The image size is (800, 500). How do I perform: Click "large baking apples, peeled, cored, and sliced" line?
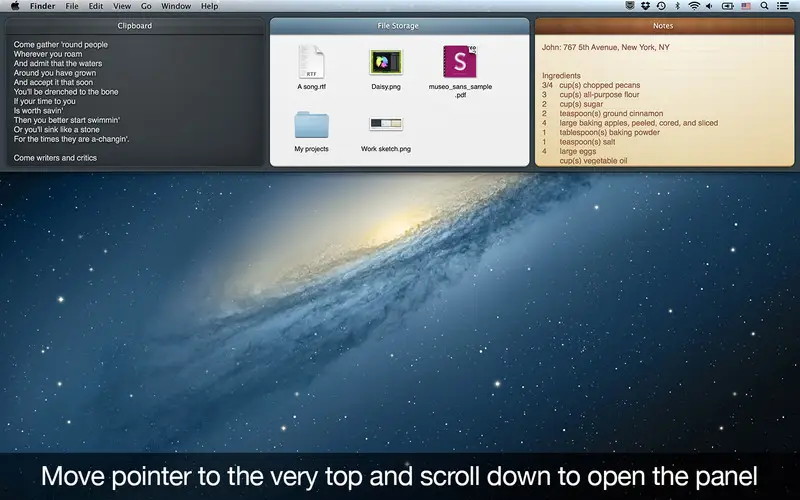(x=638, y=123)
